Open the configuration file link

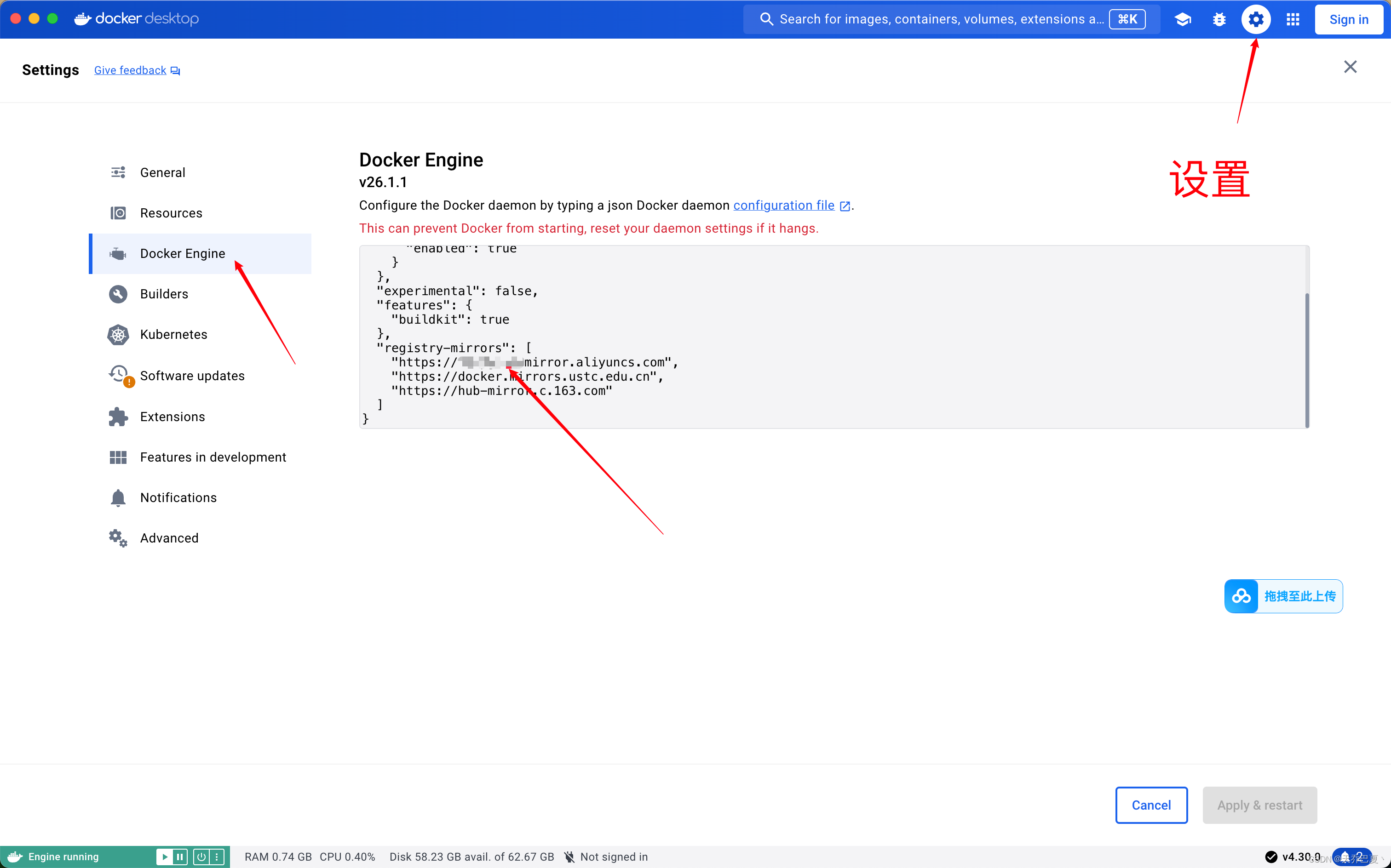(x=784, y=205)
